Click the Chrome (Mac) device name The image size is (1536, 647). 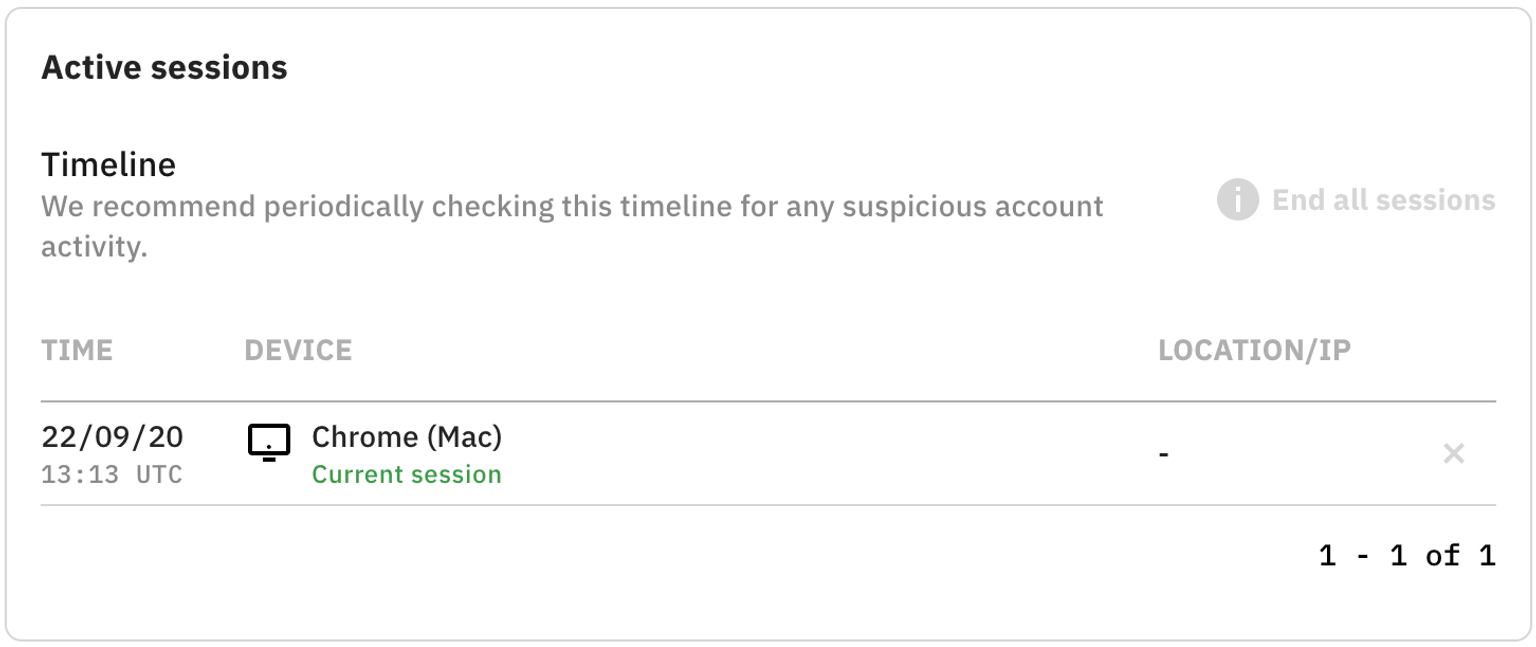point(407,437)
